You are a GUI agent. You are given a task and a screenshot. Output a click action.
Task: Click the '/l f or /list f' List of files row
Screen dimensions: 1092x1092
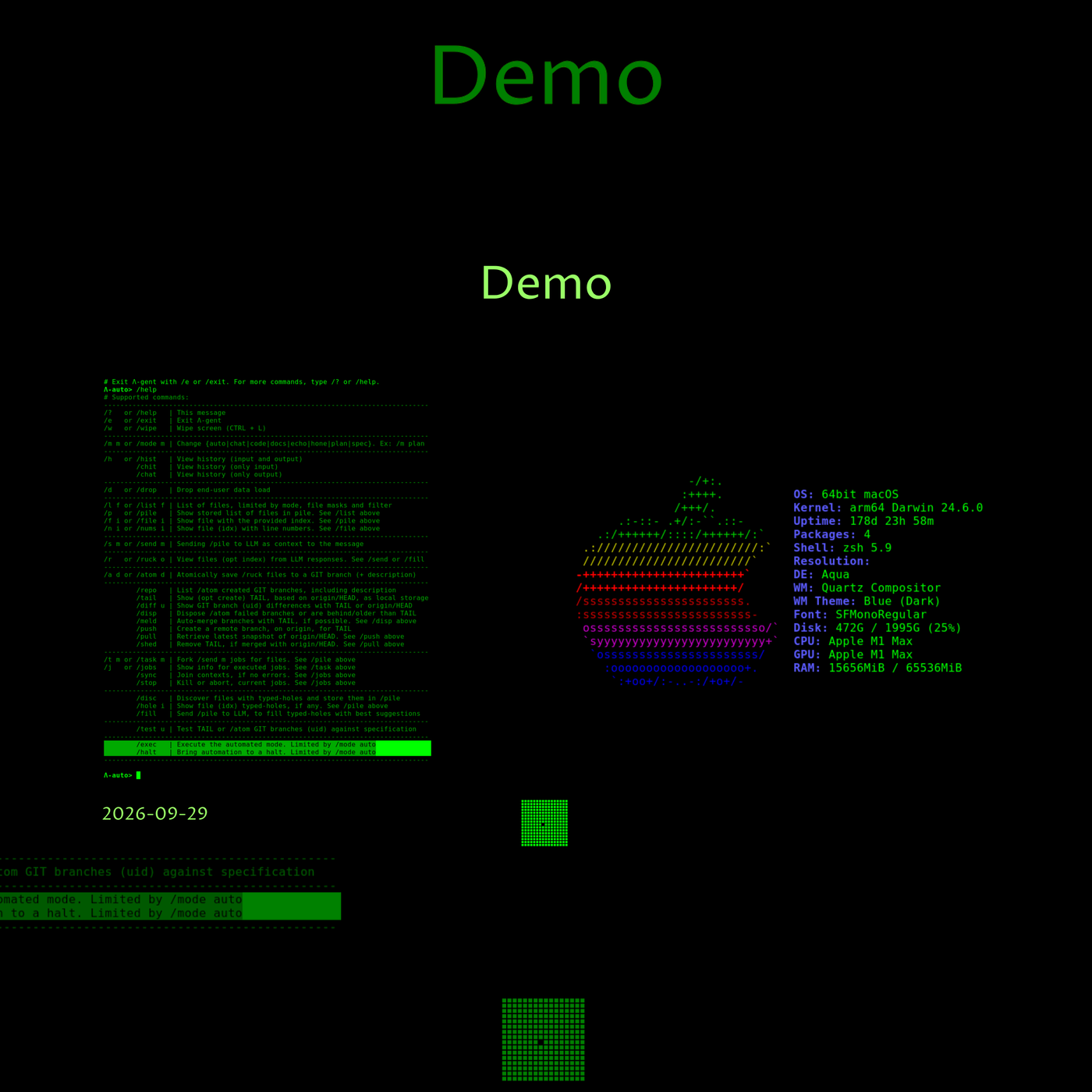point(248,505)
